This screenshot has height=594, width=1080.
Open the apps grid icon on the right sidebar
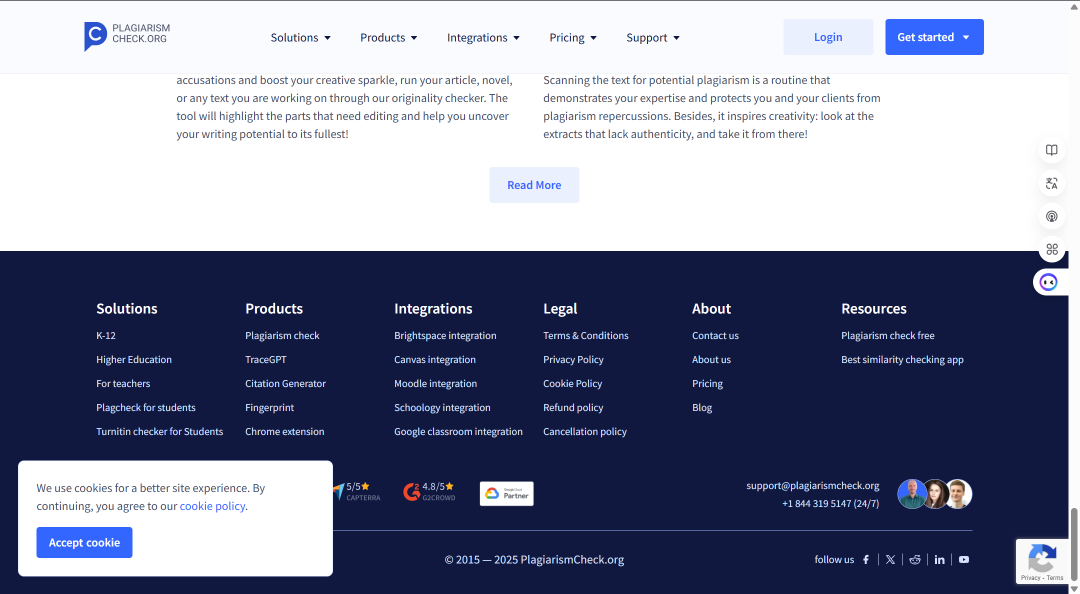[1051, 249]
